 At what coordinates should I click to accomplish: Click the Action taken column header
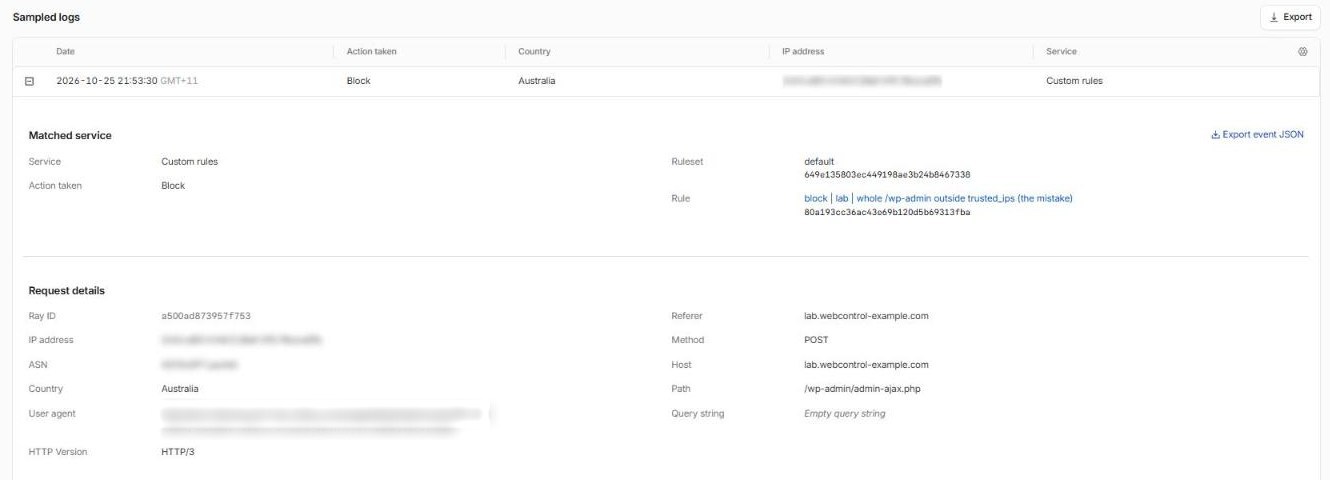coord(372,51)
